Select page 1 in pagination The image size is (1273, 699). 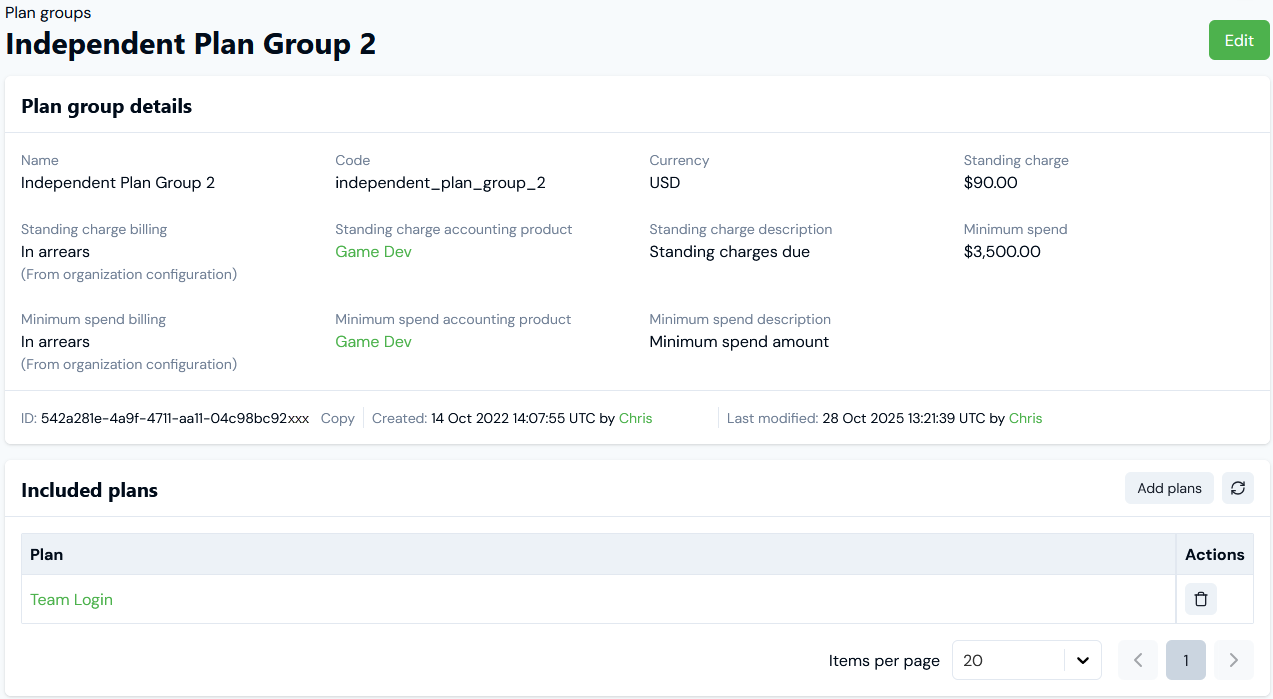(1185, 660)
